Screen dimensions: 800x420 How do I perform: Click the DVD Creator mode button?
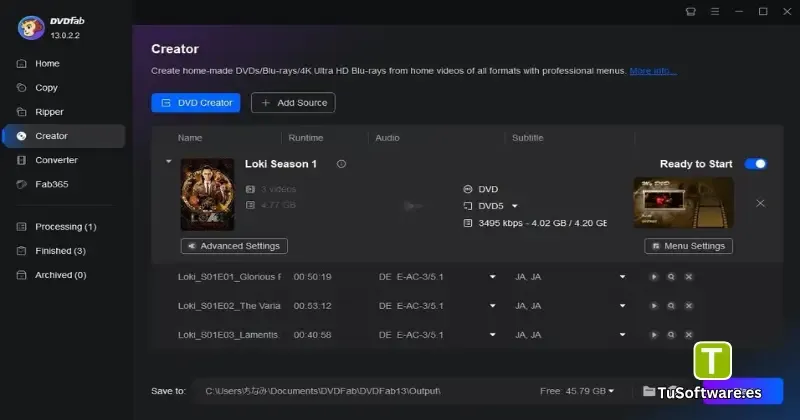[x=196, y=103]
